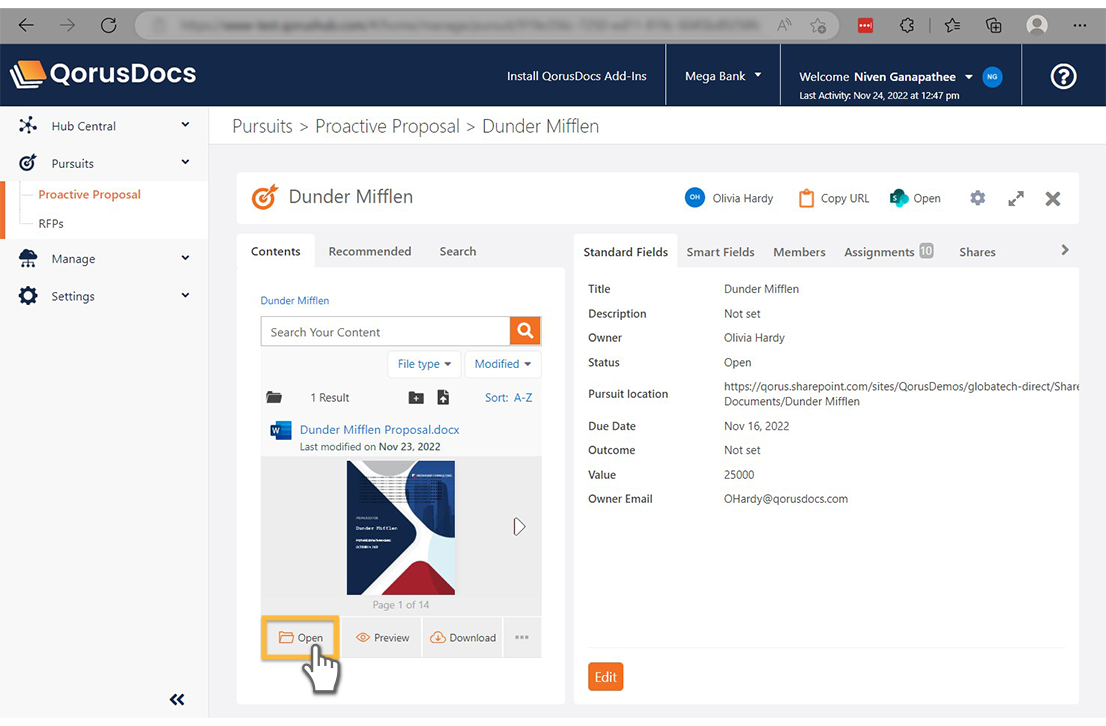Open the browser collections icon
This screenshot has height=726, width=1106.
coord(993,25)
